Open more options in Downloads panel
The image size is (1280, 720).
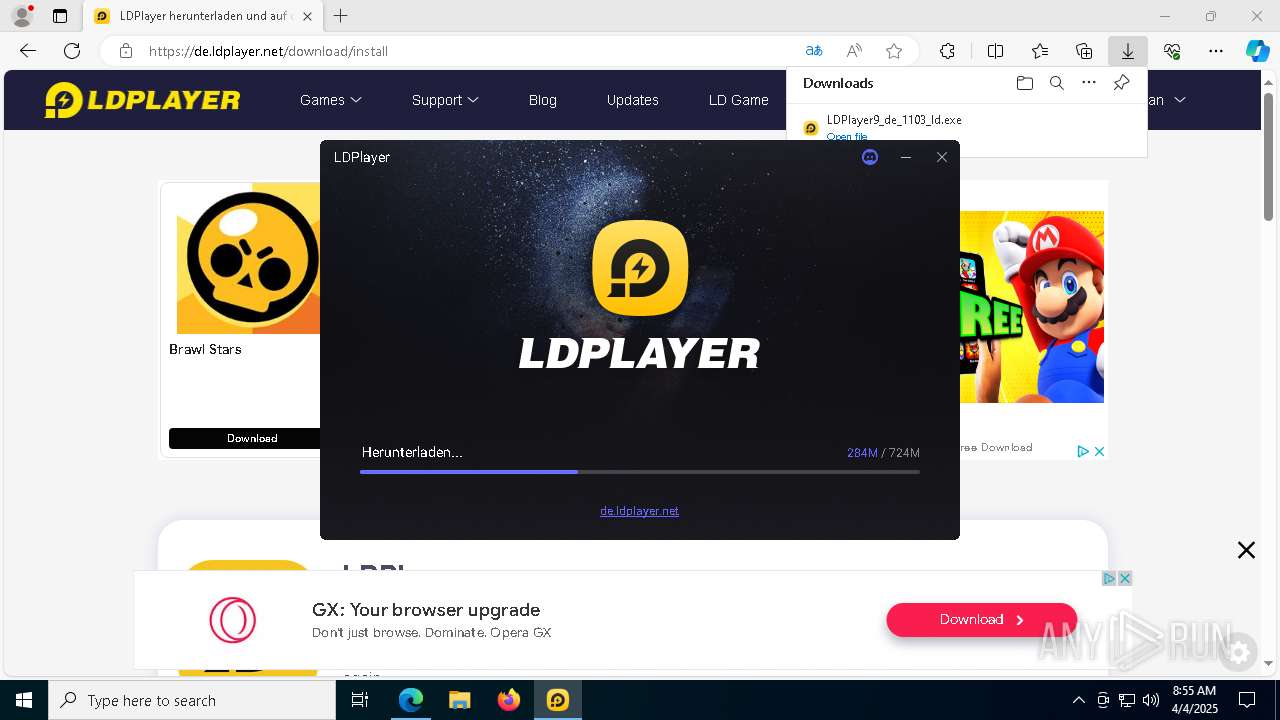click(1089, 83)
